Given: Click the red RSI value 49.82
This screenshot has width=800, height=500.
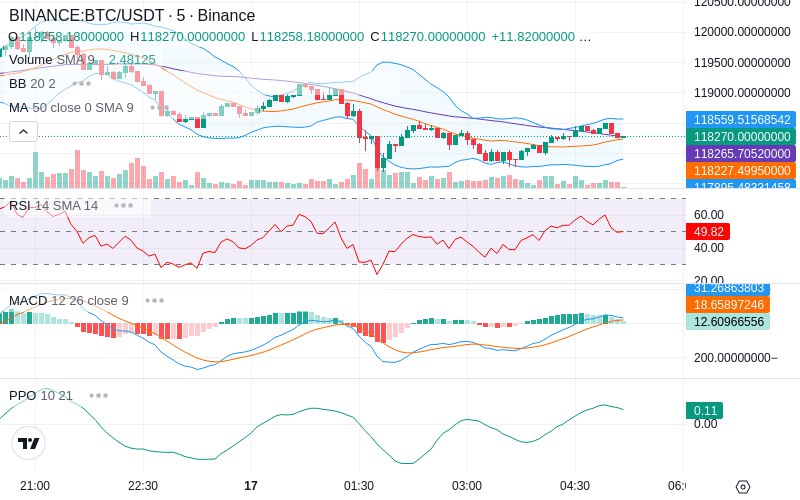Looking at the screenshot, I should [x=708, y=232].
